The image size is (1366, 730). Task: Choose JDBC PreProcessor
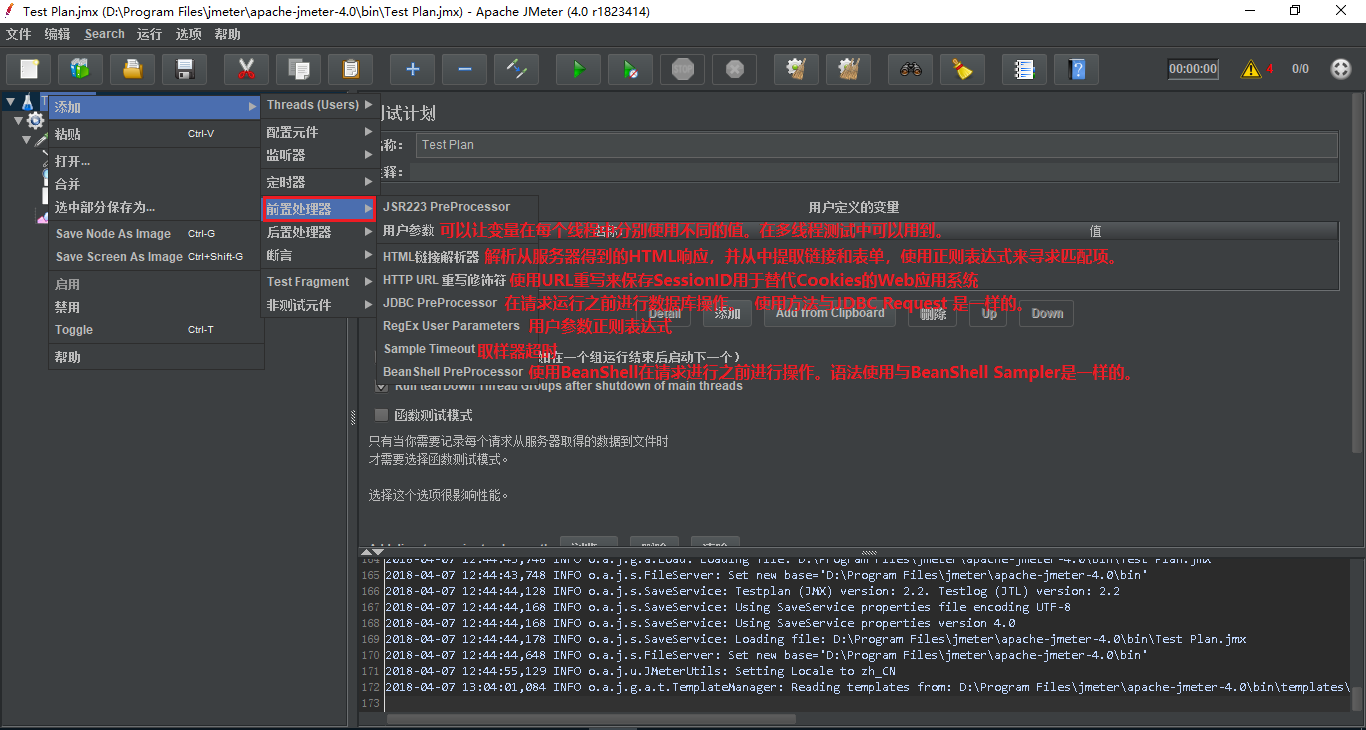pyautogui.click(x=457, y=303)
